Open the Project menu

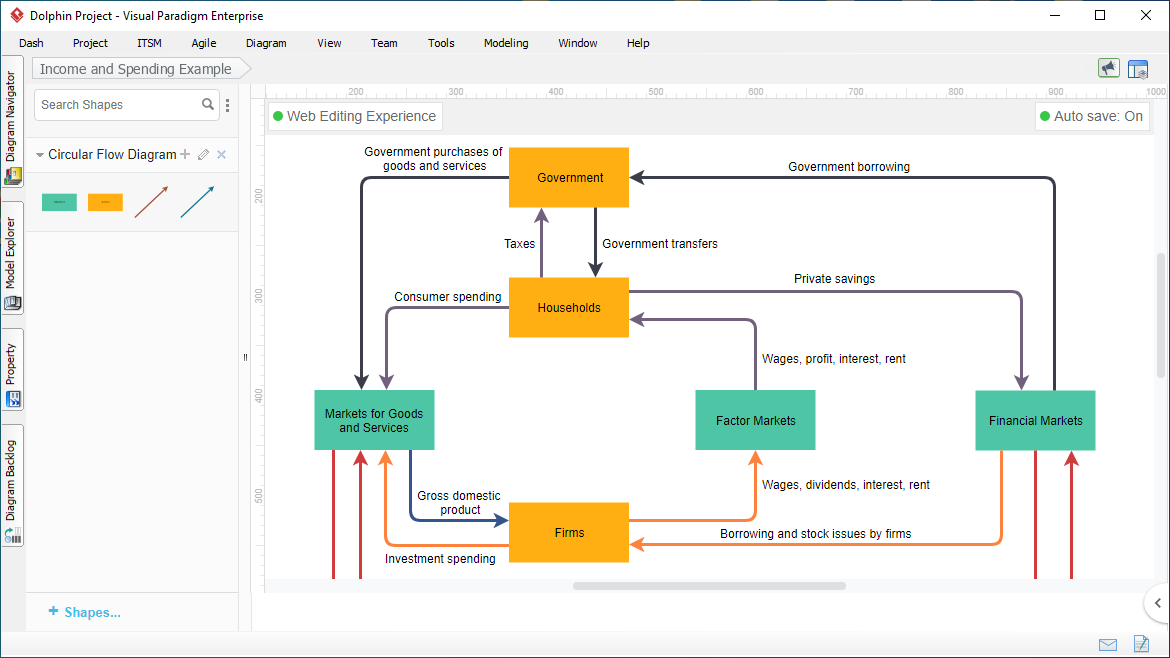point(90,43)
